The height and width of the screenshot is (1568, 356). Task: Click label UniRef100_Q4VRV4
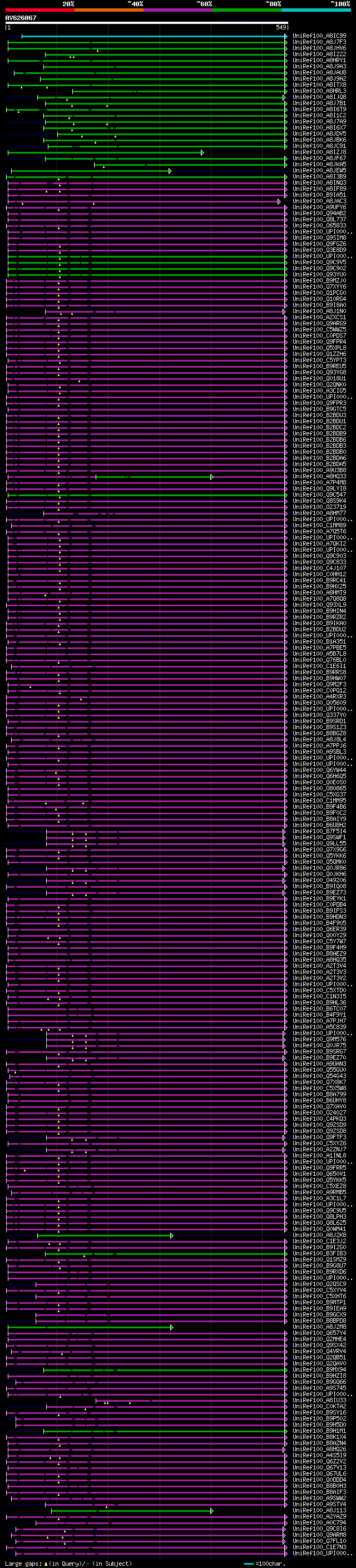point(319,1351)
